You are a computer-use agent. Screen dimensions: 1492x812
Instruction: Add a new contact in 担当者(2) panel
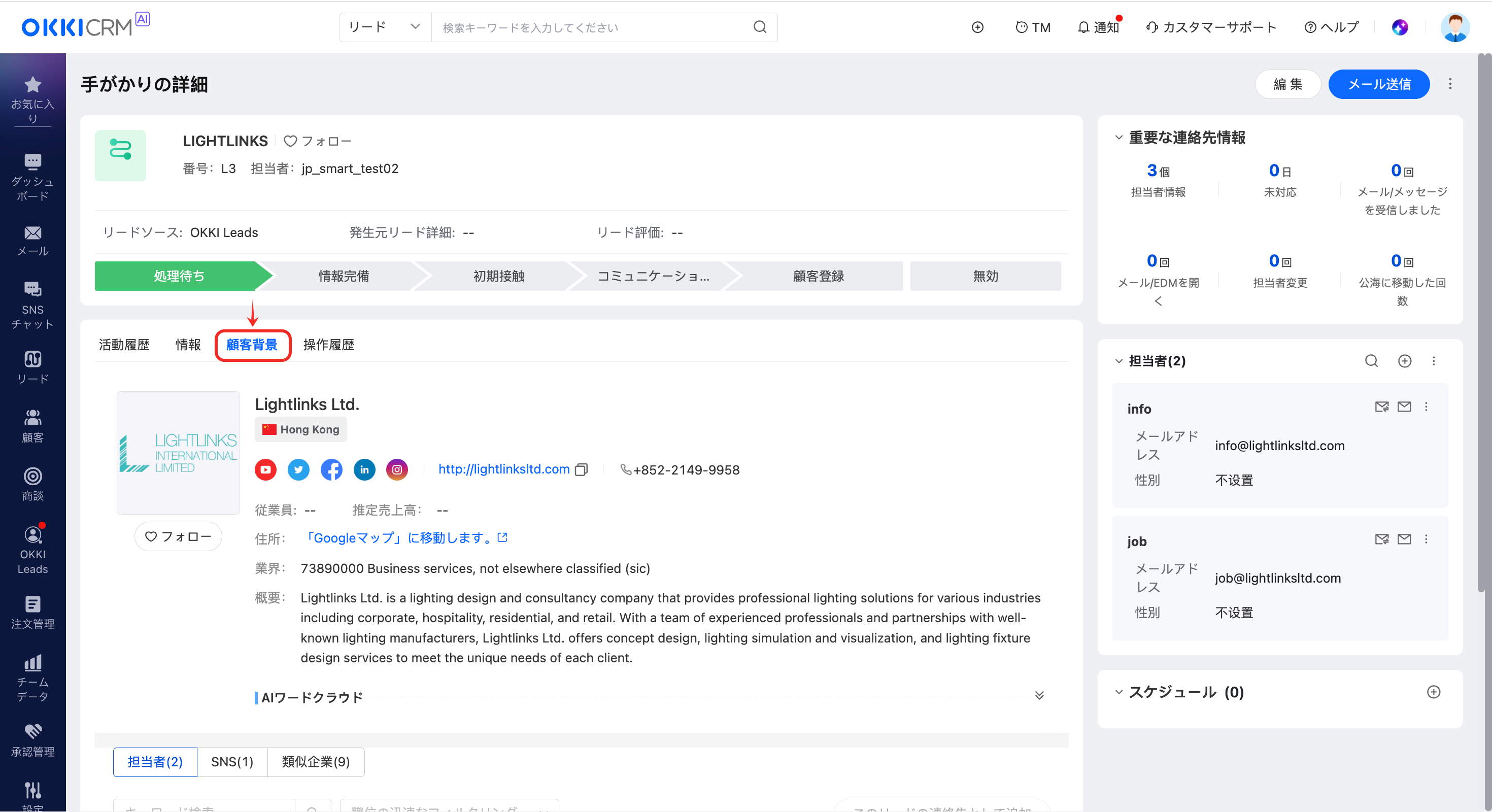coord(1405,361)
